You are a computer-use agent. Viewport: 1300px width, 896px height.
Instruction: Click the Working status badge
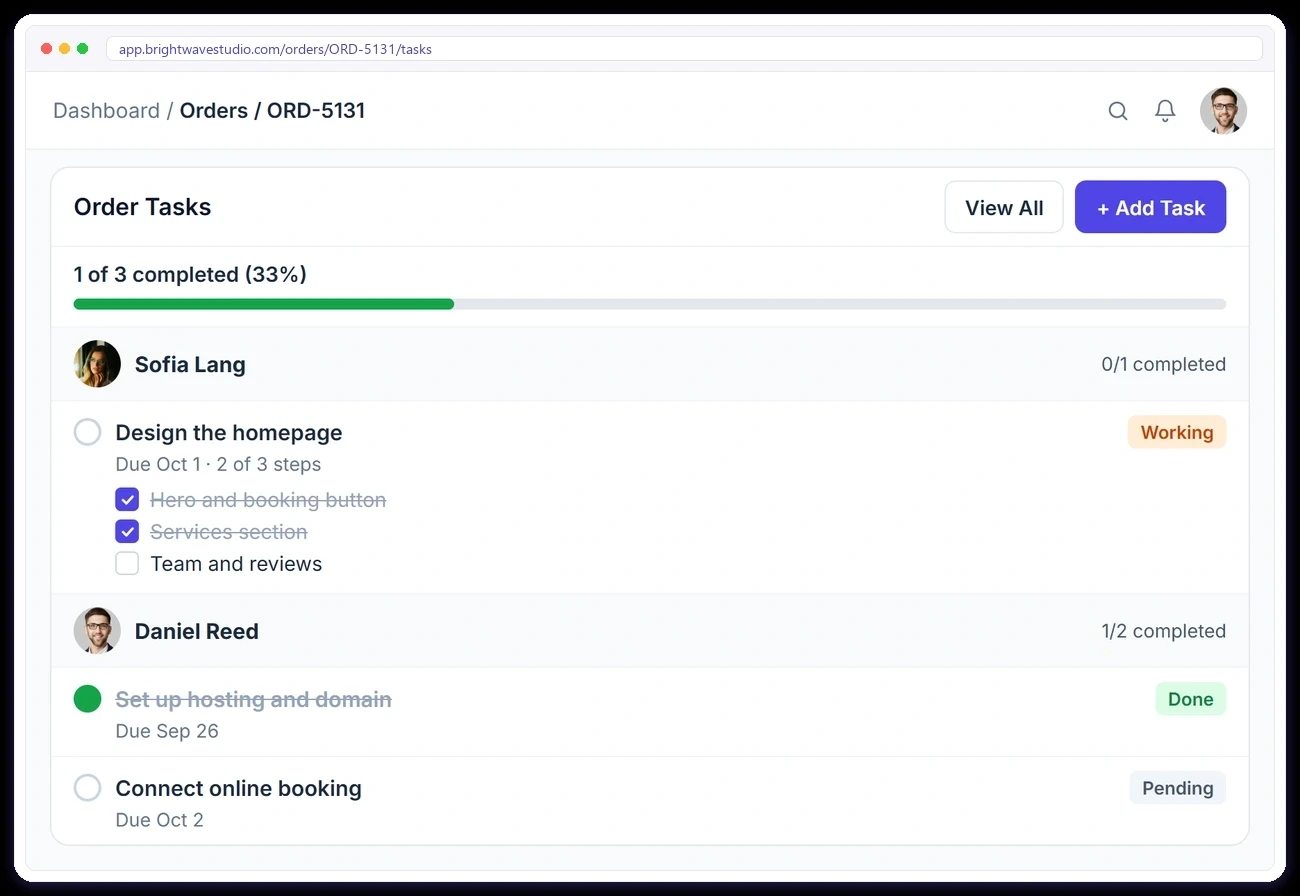pyautogui.click(x=1177, y=432)
